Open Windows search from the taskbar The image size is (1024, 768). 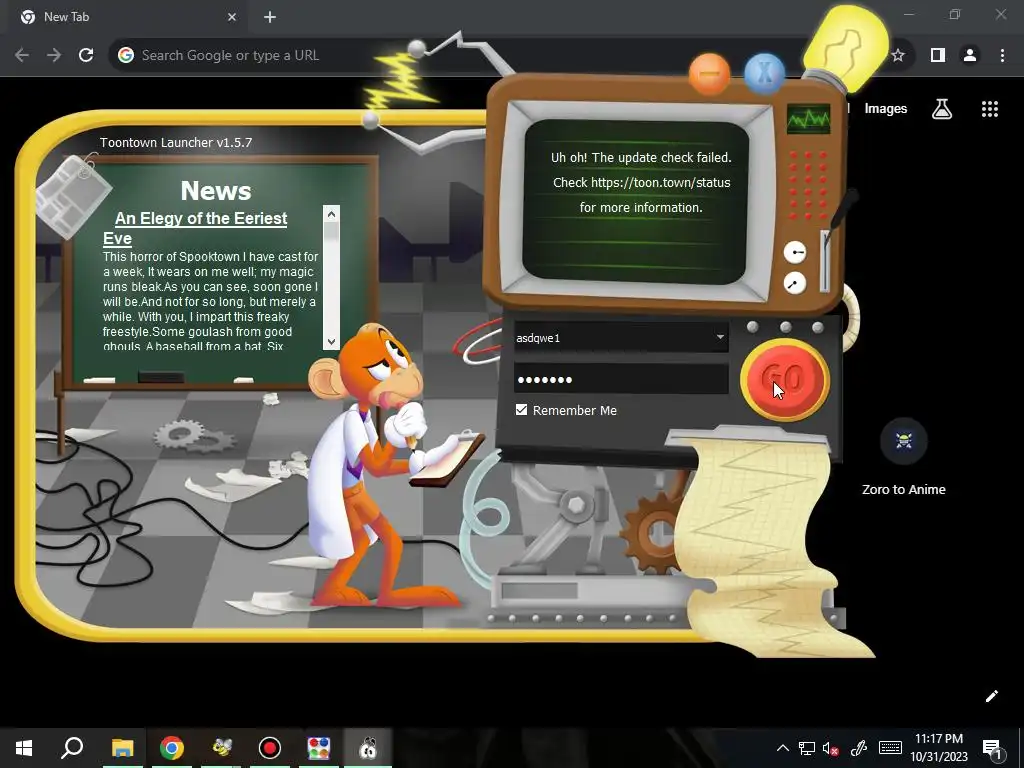click(x=72, y=748)
